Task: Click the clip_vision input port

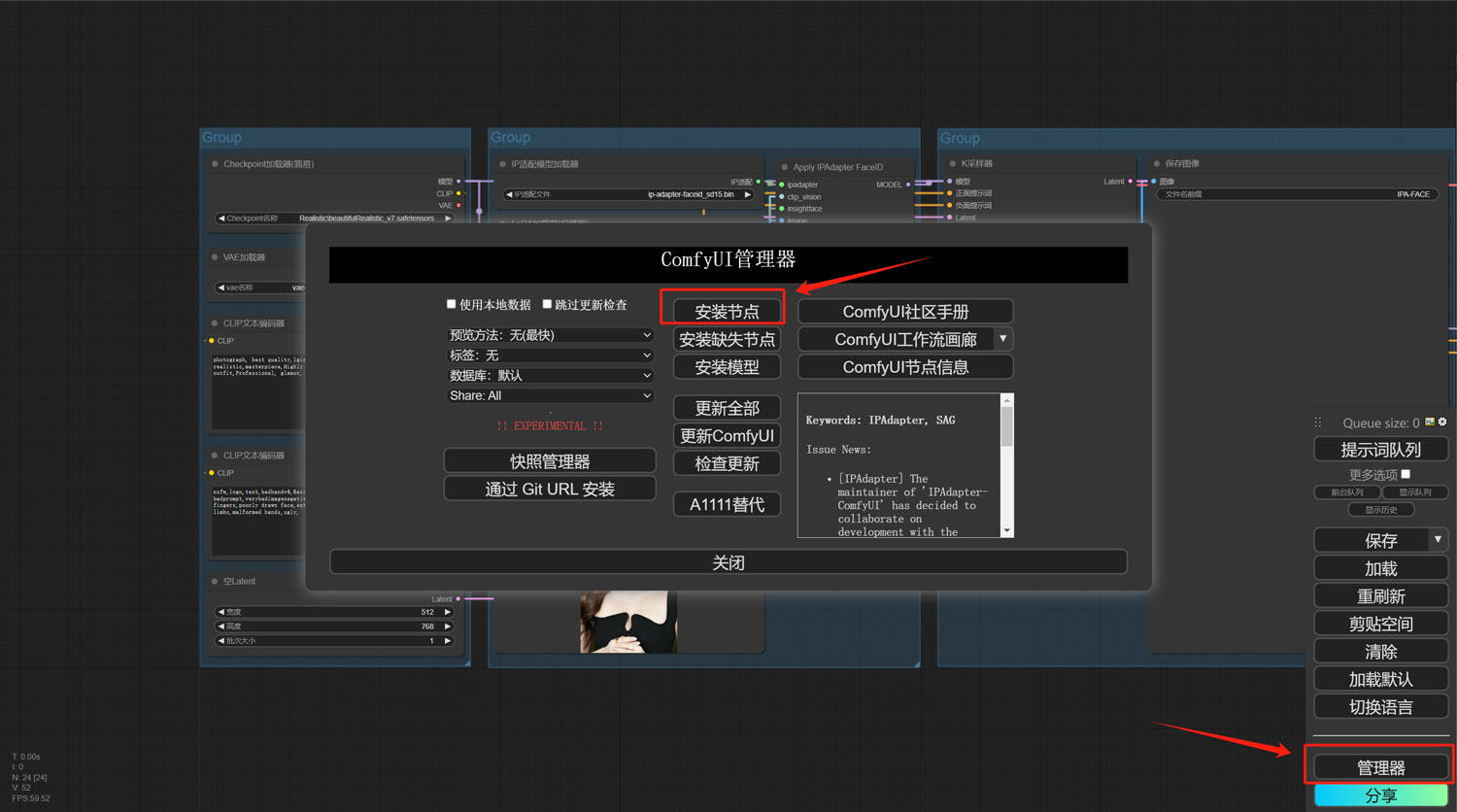Action: [782, 196]
